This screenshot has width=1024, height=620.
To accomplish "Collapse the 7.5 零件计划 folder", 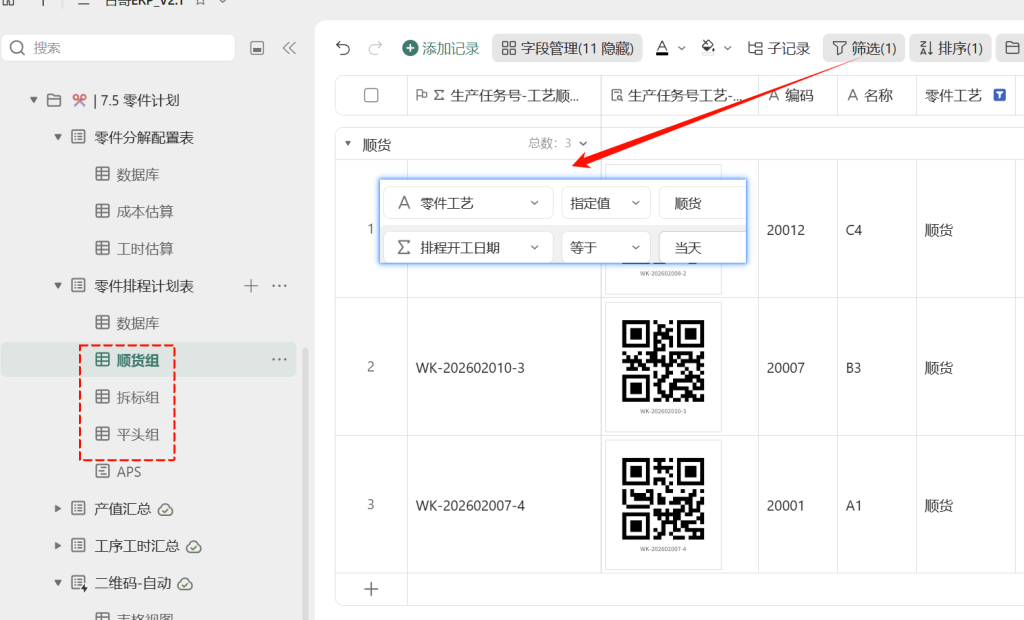I will (33, 100).
